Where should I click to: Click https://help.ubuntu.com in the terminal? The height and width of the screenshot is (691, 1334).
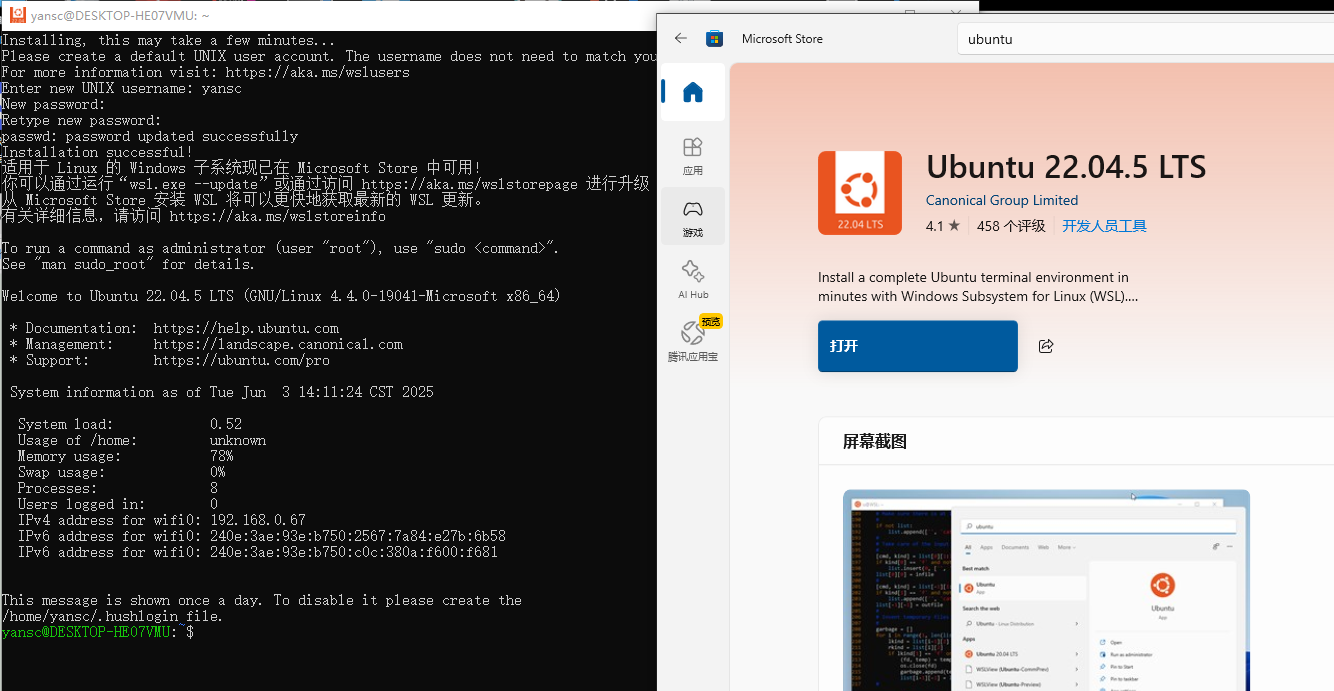click(x=246, y=329)
